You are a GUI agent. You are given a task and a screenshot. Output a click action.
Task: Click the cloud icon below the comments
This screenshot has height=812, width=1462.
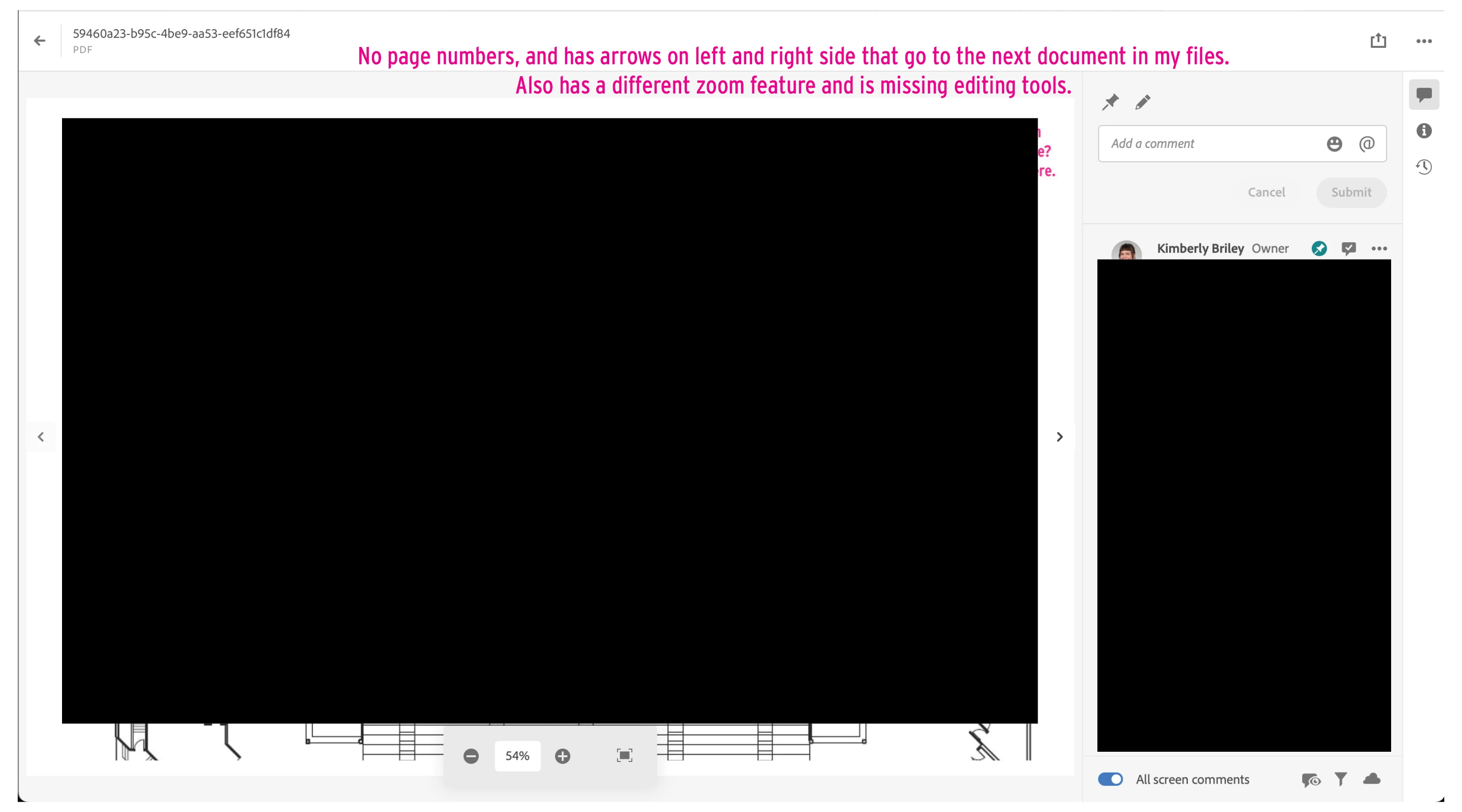point(1372,778)
